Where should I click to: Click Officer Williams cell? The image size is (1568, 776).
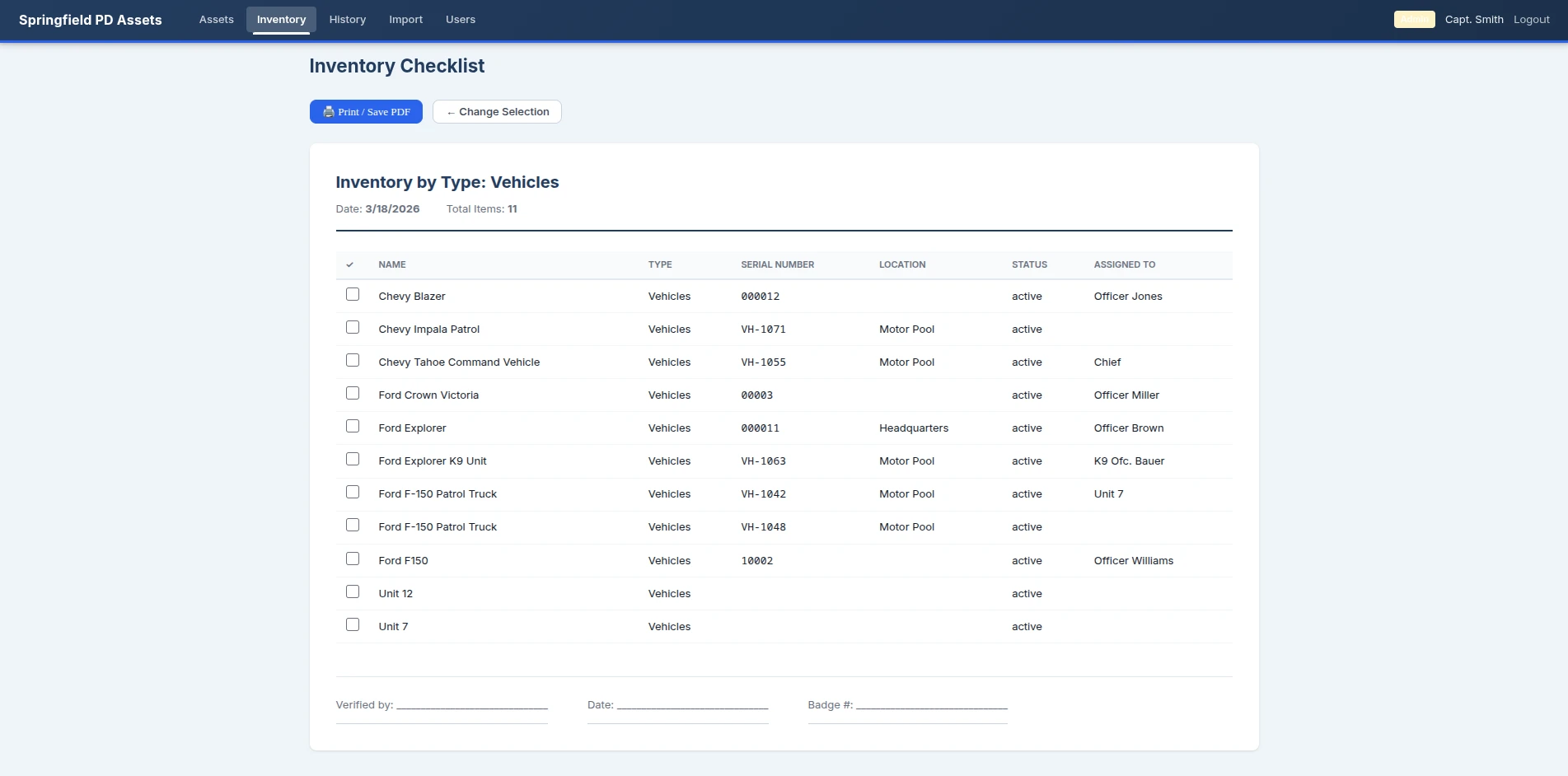(x=1134, y=561)
